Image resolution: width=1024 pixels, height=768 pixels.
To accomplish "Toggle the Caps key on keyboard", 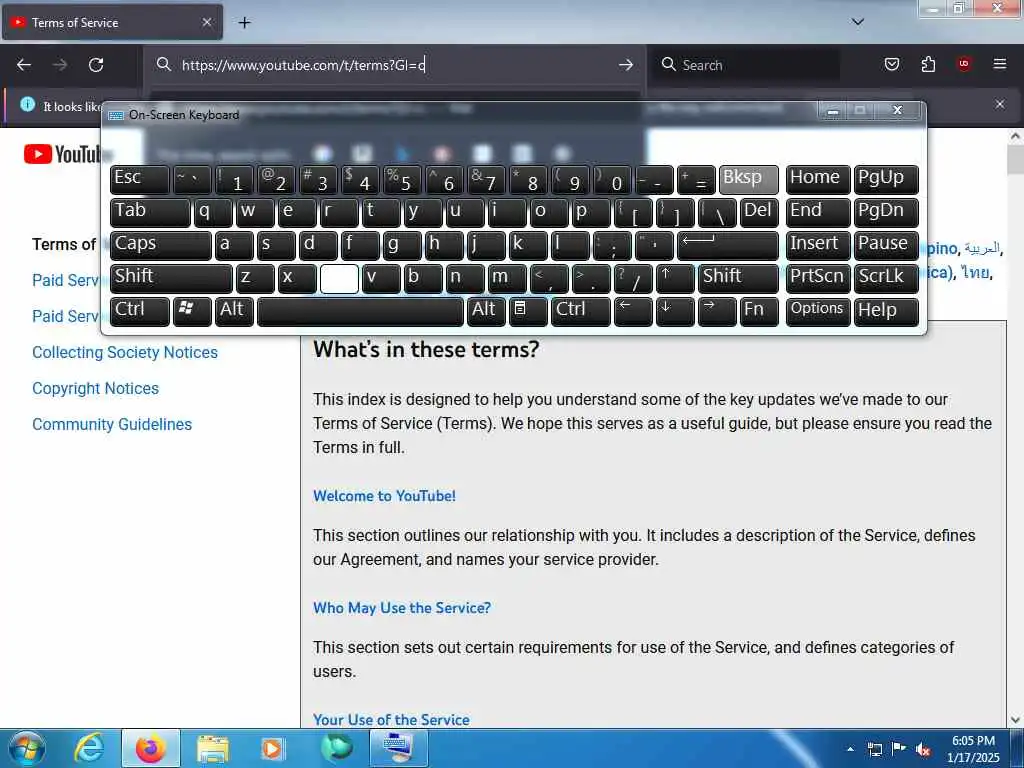I will (x=161, y=245).
